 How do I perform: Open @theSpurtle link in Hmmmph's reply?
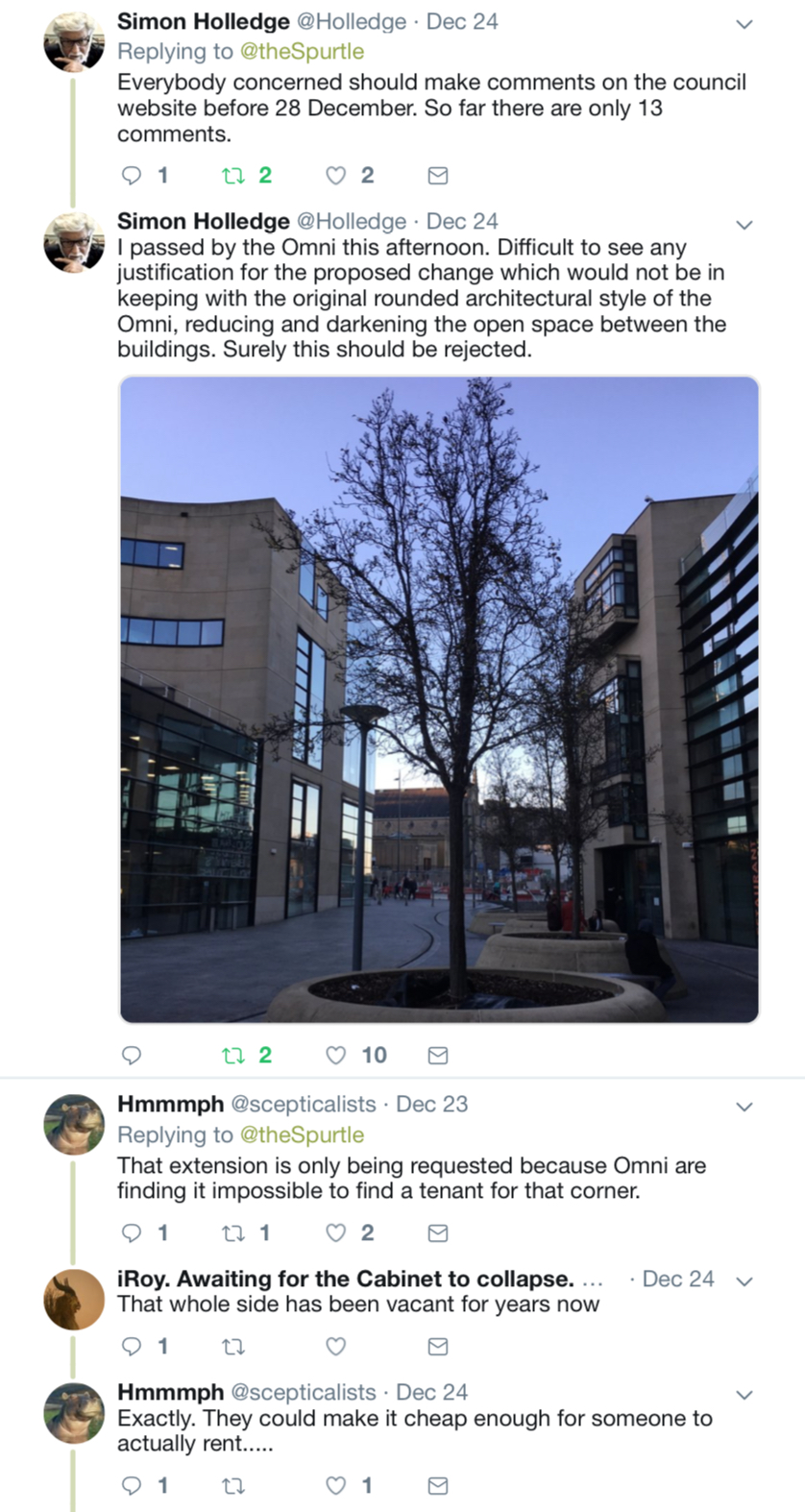[302, 1134]
